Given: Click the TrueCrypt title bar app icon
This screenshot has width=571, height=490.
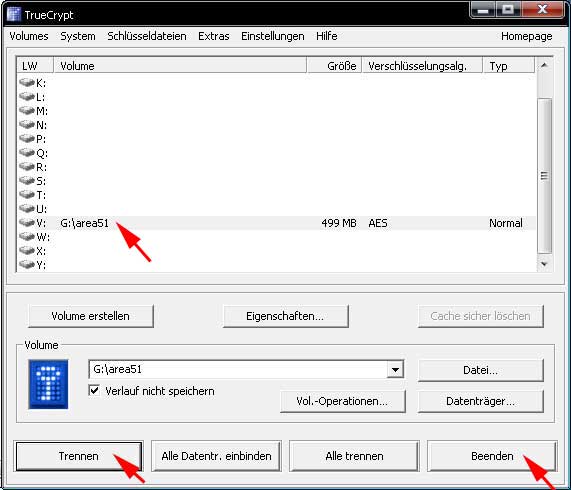Looking at the screenshot, I should click(x=14, y=15).
